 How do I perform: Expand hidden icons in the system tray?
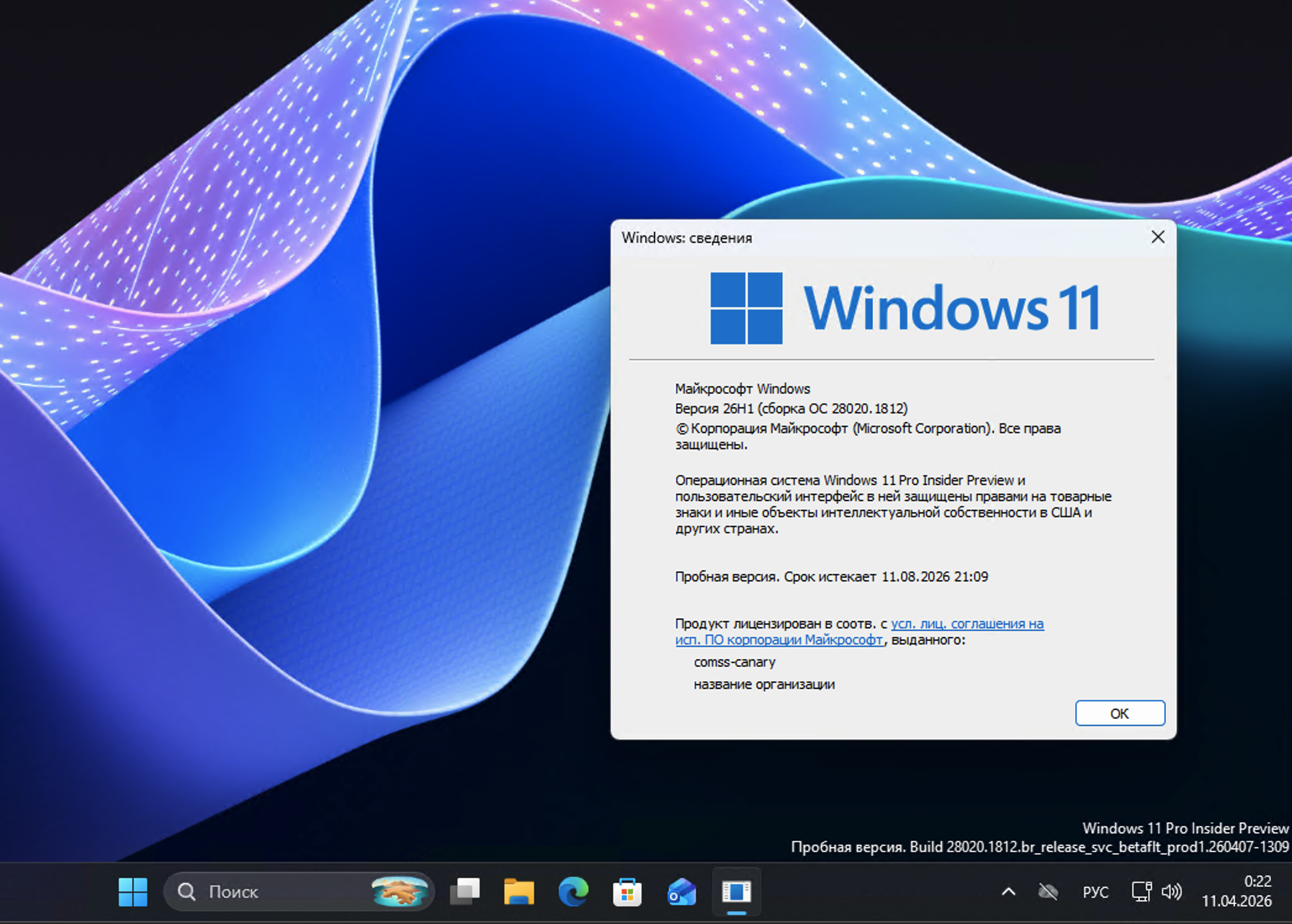1009,892
